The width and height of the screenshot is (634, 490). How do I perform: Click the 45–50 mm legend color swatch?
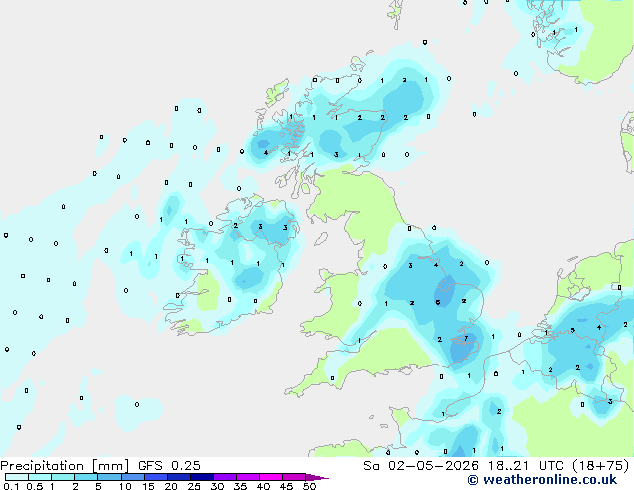pyautogui.click(x=294, y=477)
